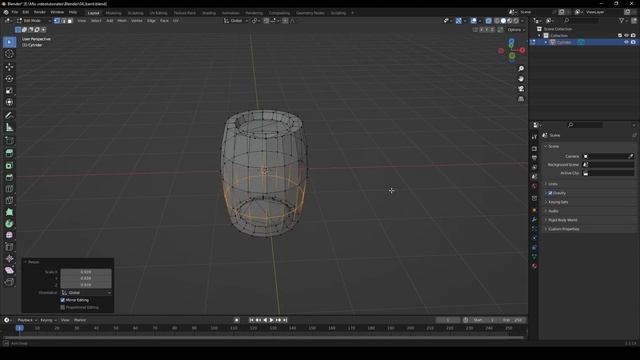Enable vertex select mode

[57, 20]
